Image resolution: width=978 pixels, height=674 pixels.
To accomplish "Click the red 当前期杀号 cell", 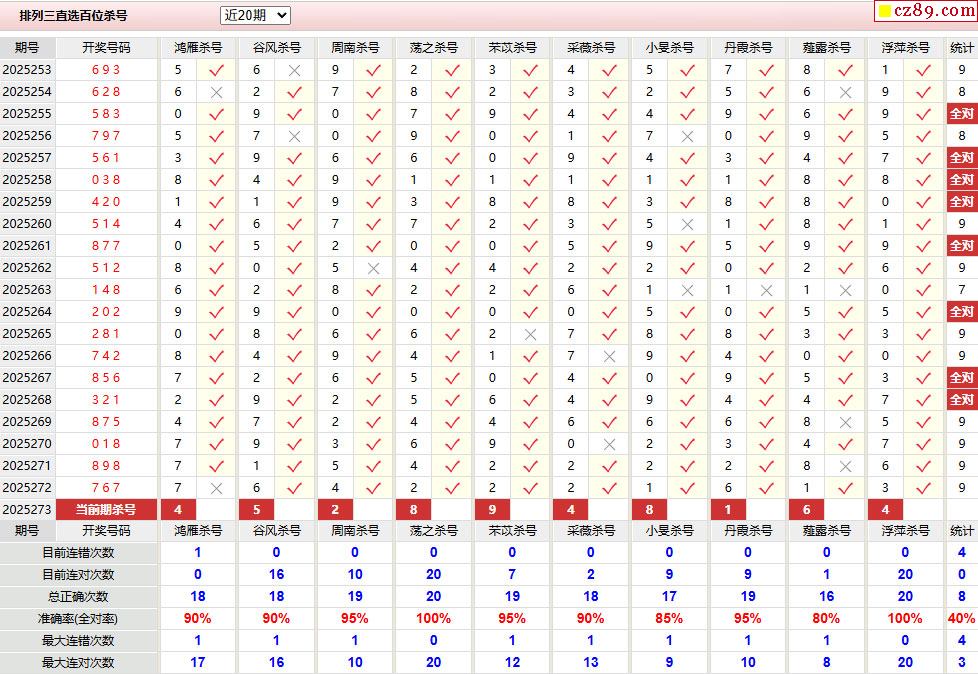I will (106, 509).
